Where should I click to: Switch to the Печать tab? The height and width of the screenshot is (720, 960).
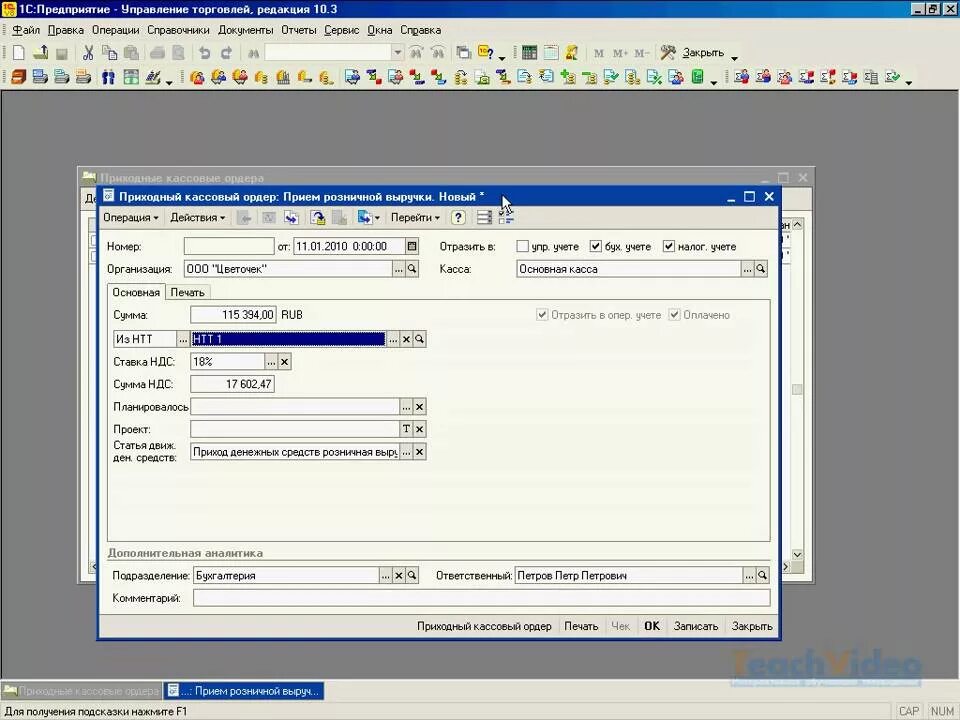coord(187,292)
